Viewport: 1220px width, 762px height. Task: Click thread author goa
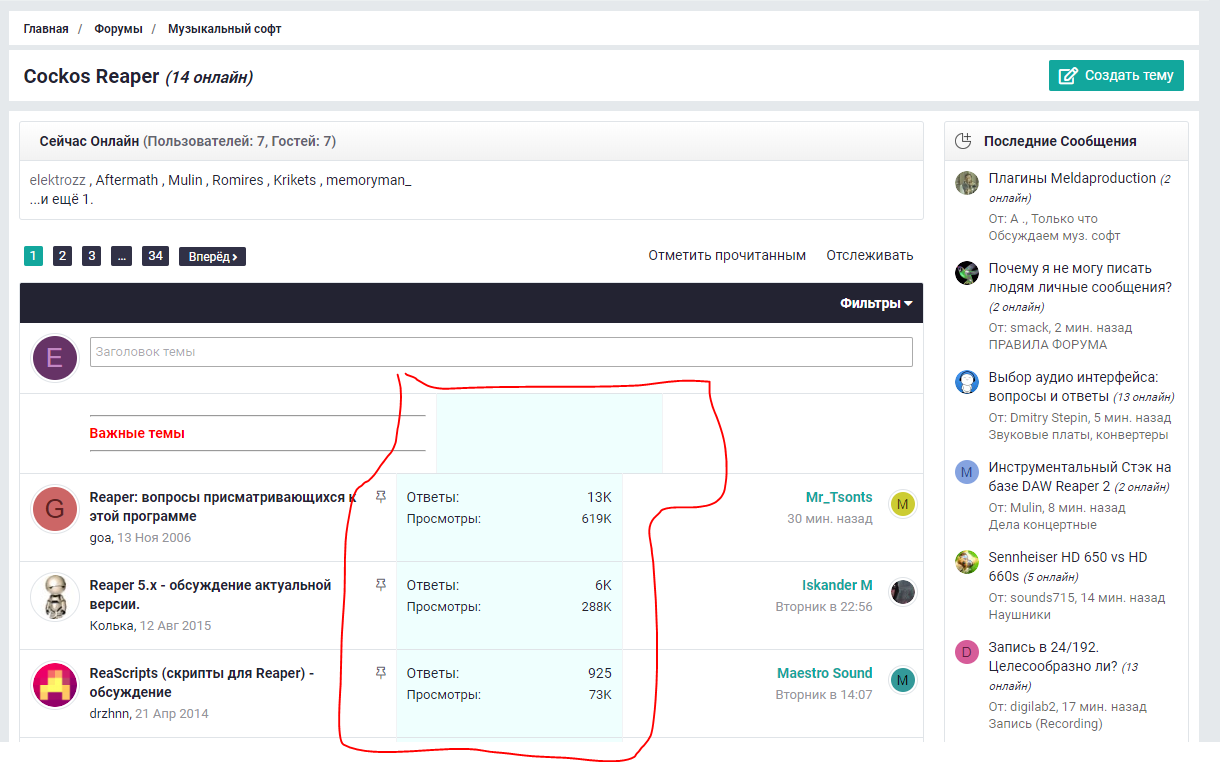[100, 538]
